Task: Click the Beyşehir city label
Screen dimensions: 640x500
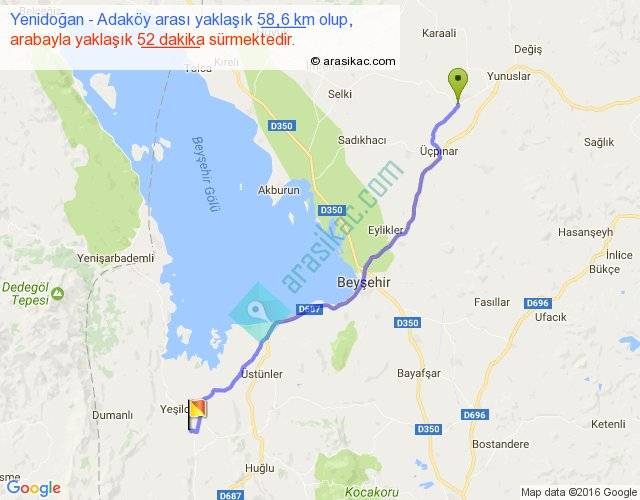Action: [364, 282]
